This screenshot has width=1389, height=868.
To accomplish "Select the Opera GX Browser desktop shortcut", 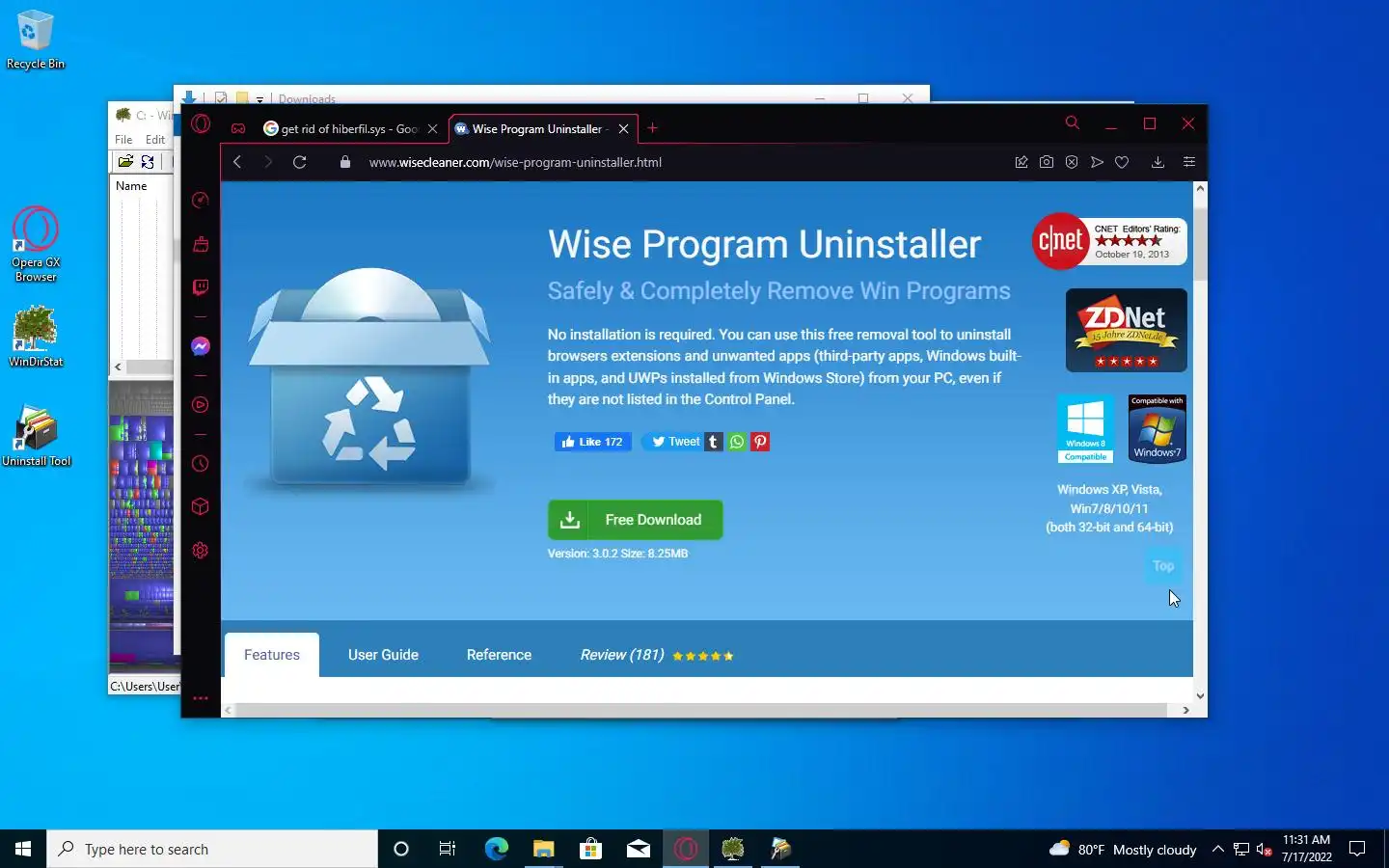I will coord(36,244).
